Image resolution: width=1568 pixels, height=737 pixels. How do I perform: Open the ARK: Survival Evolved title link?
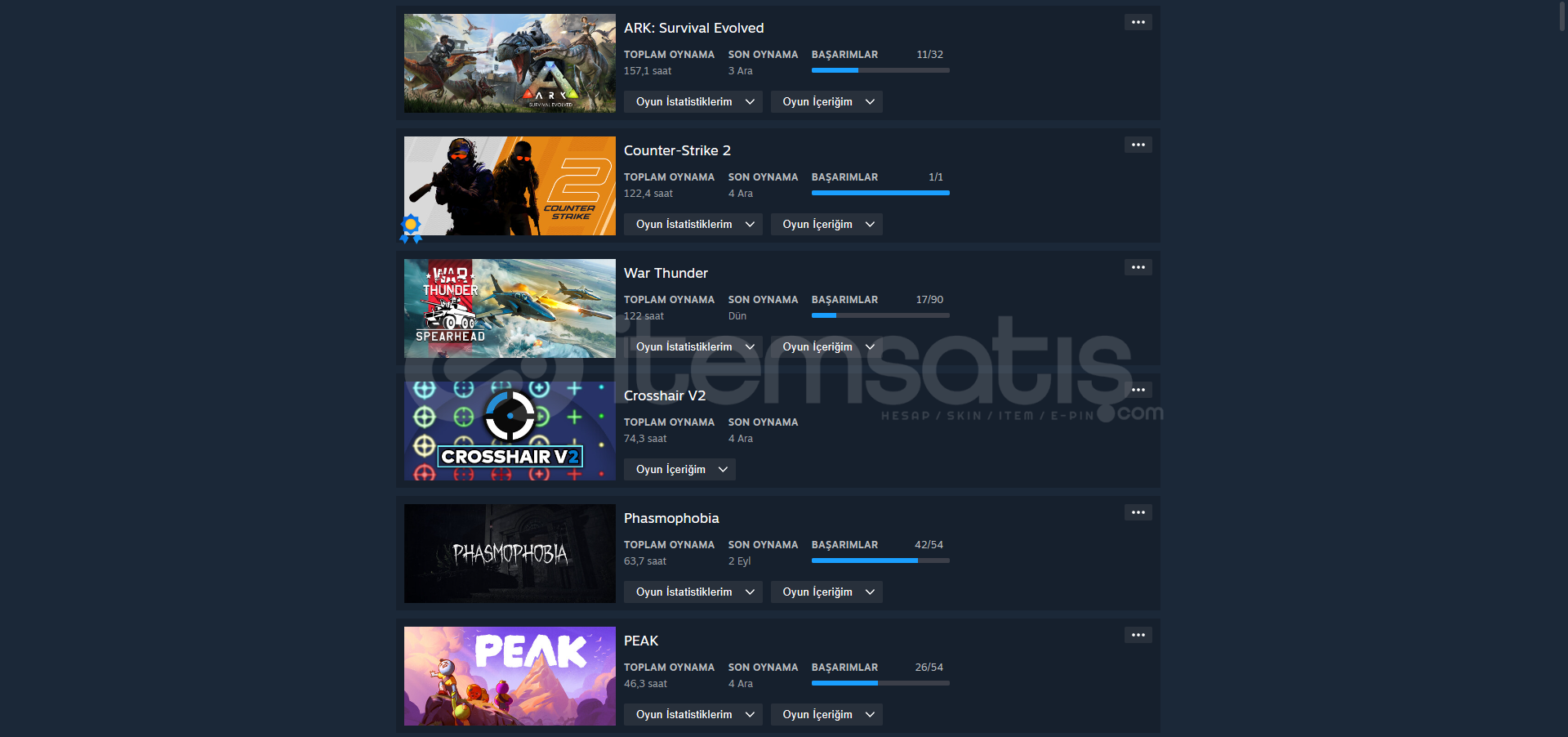tap(693, 28)
